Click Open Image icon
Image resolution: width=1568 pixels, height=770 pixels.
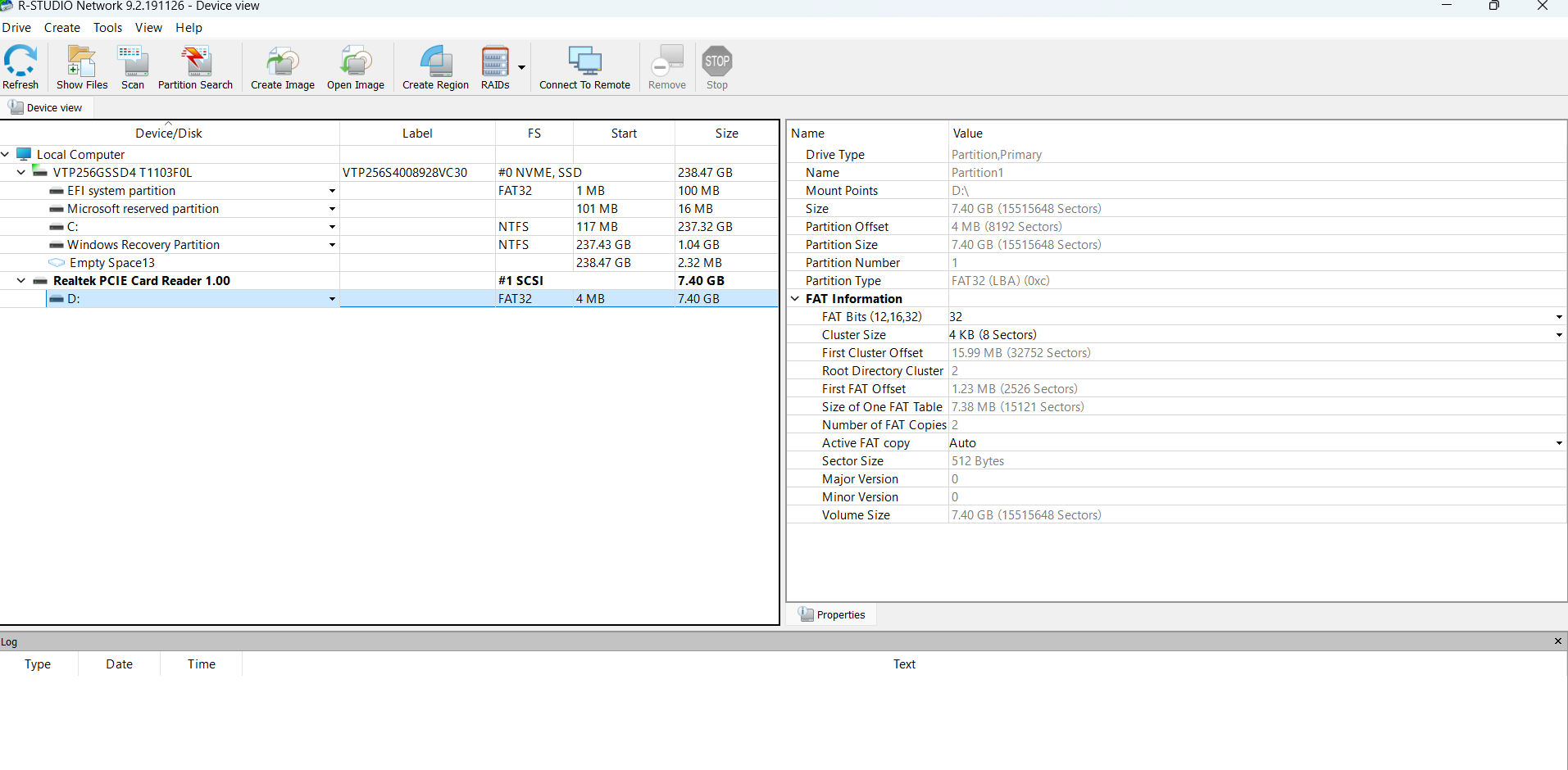click(x=356, y=61)
